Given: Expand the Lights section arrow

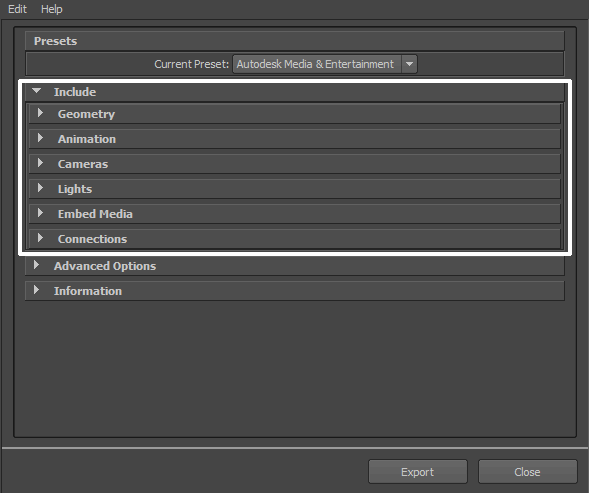Looking at the screenshot, I should 41,188.
